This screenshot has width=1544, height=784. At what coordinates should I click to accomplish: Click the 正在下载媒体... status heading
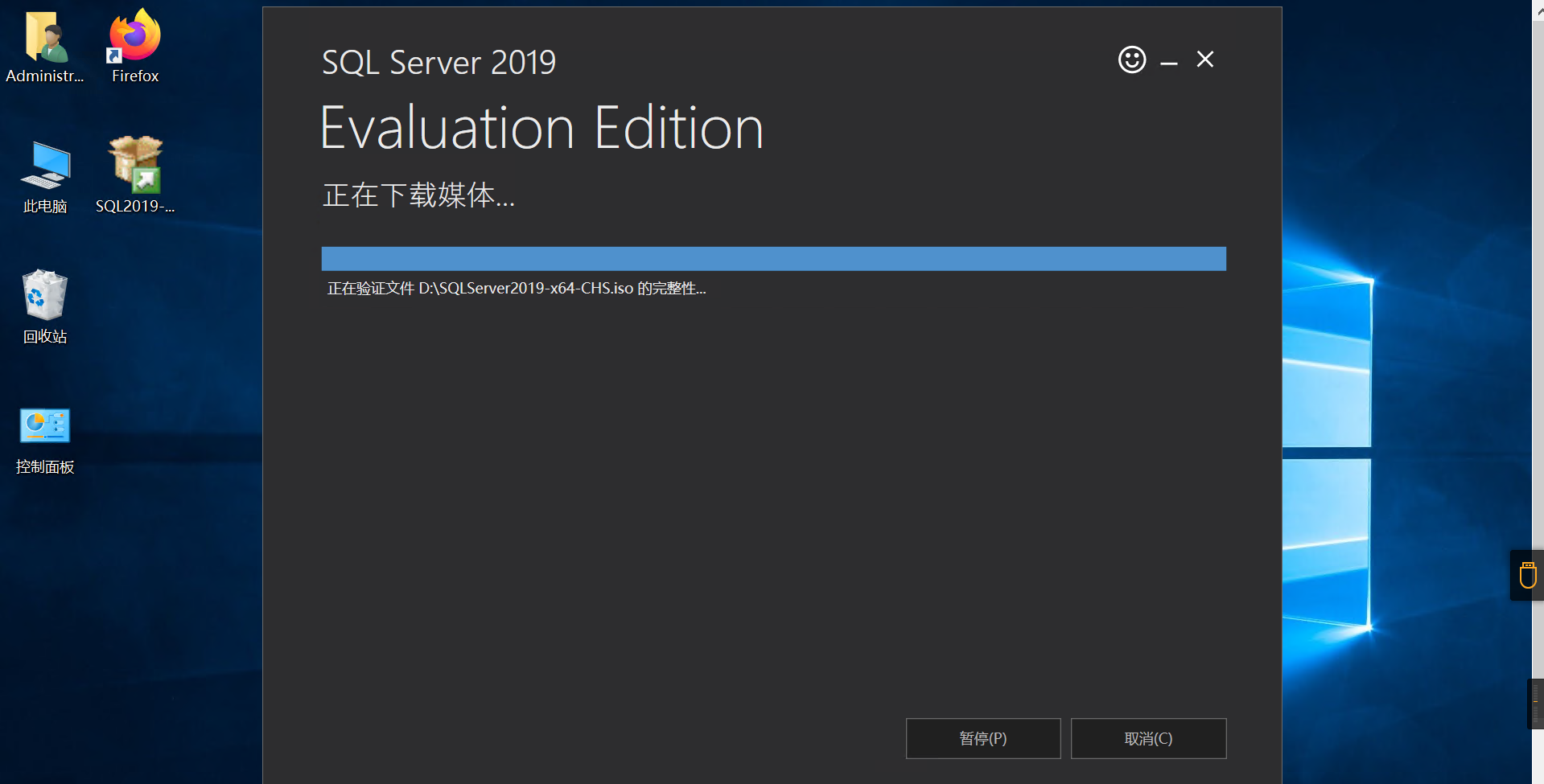418,195
